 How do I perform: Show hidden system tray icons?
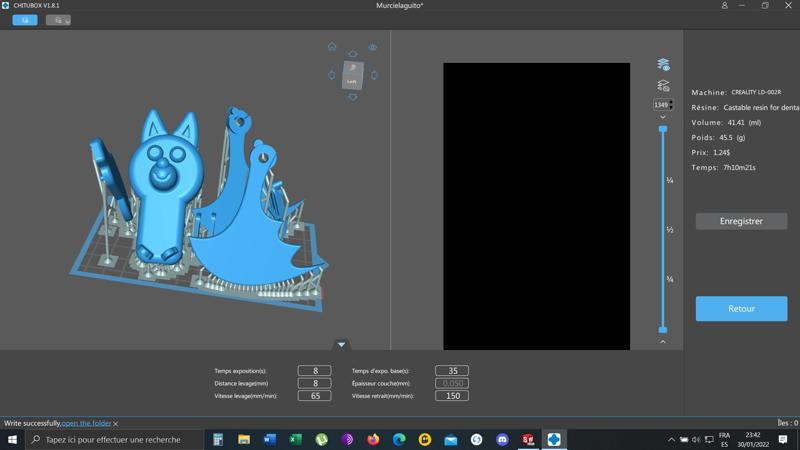[x=671, y=439]
